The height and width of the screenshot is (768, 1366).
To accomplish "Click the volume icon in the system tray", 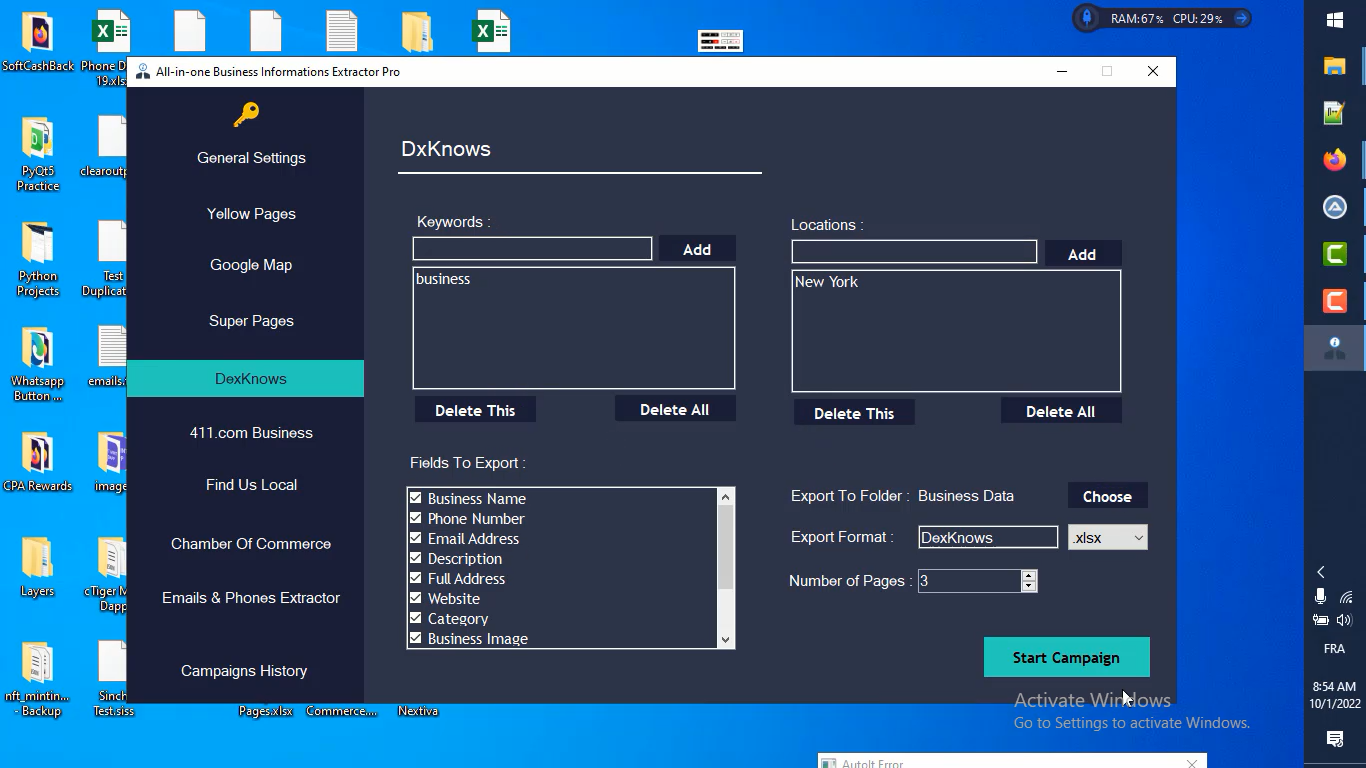I will pyautogui.click(x=1345, y=619).
